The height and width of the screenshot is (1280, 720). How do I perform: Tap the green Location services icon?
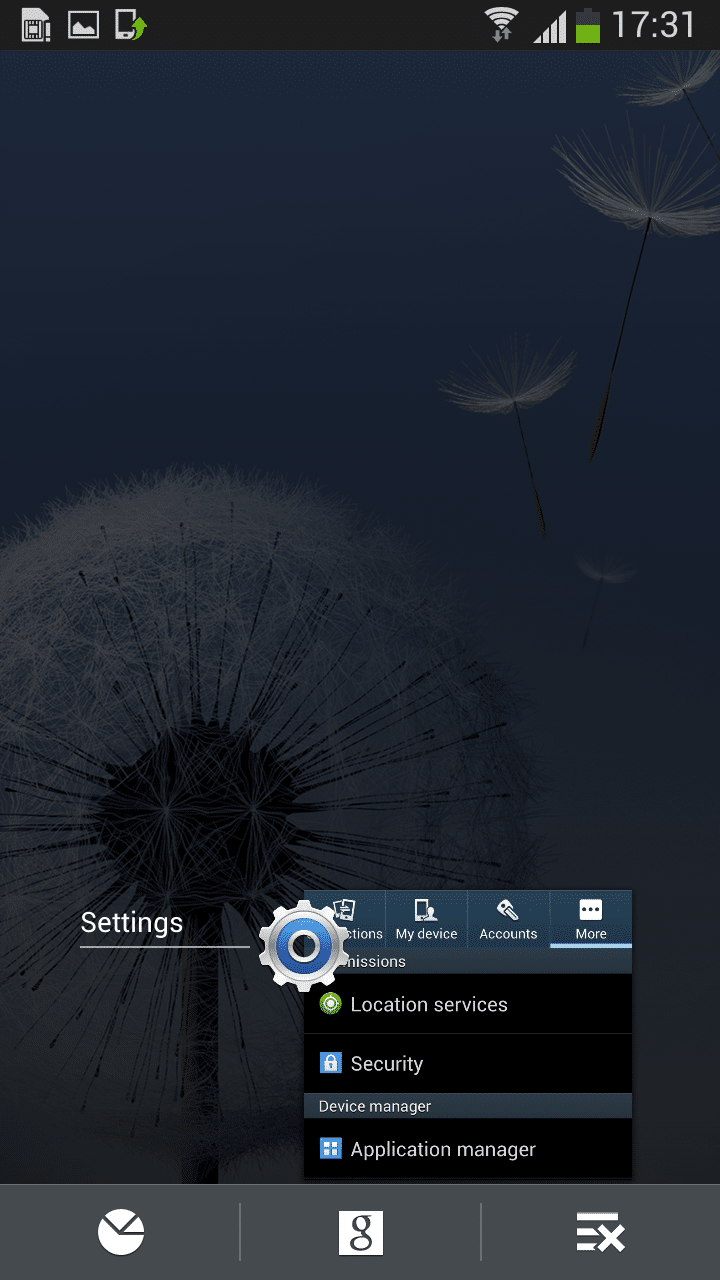pos(330,1004)
